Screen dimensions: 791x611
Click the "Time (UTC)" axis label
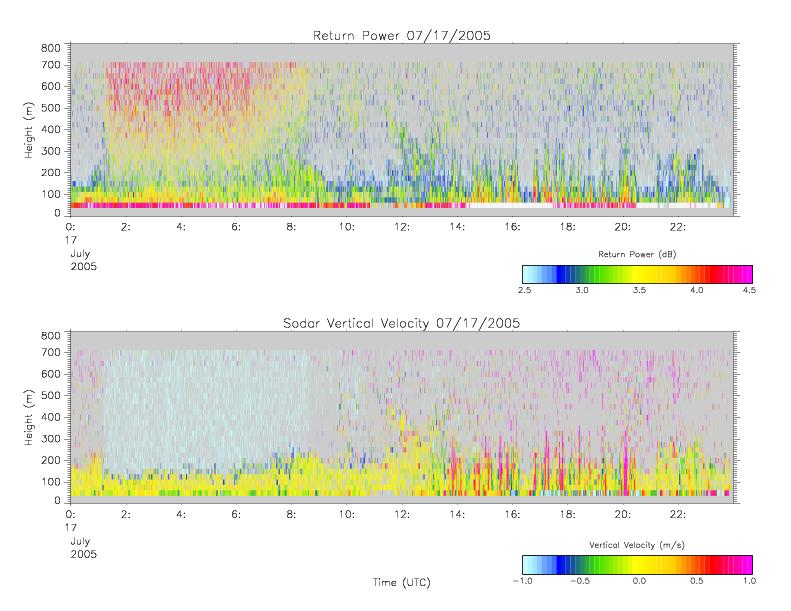(x=402, y=582)
